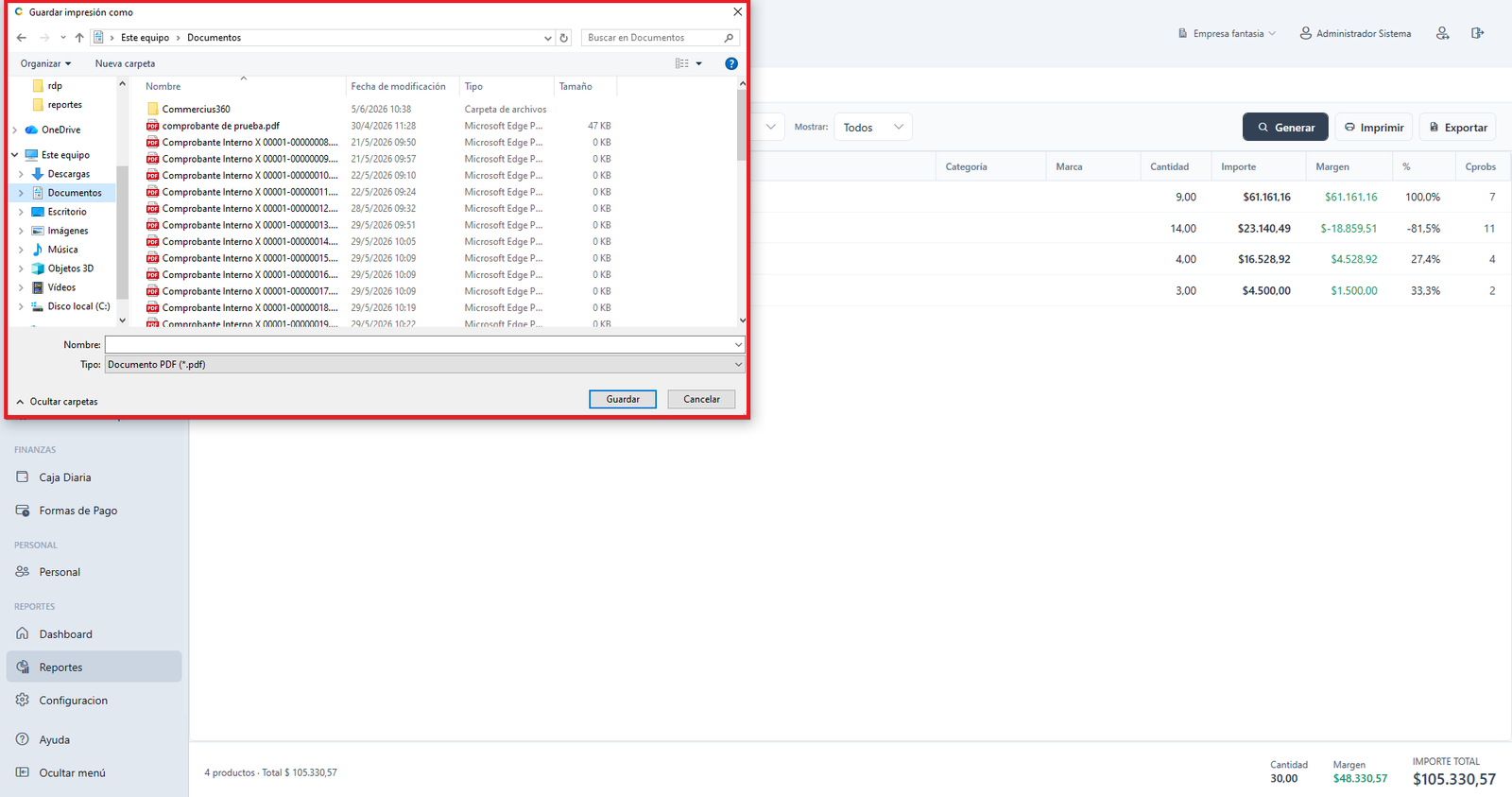
Task: Click the logout icon in the top header
Action: 1477,33
